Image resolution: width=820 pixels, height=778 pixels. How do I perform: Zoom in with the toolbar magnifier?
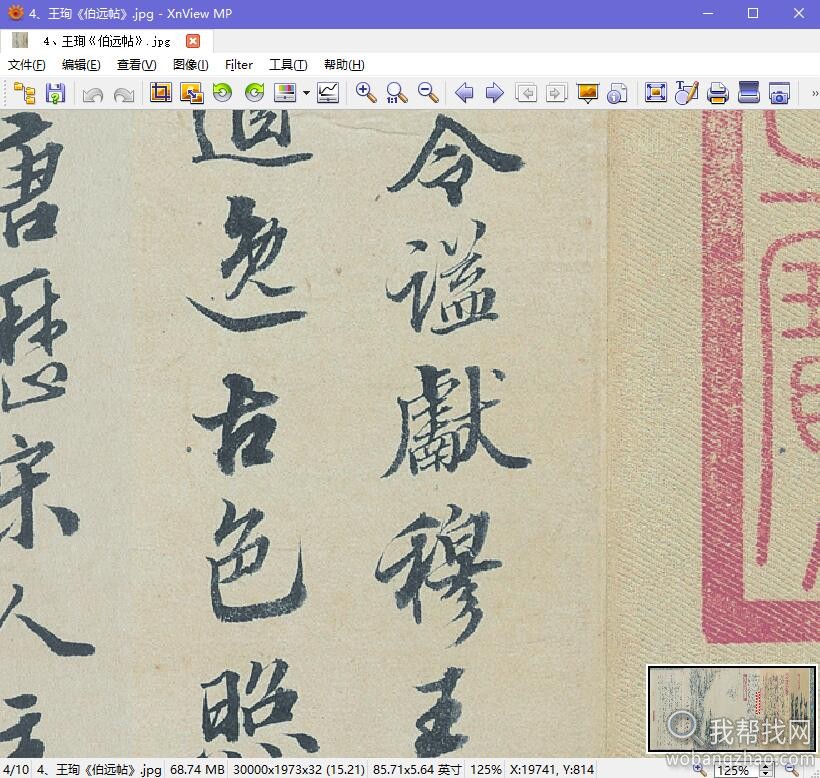[366, 93]
